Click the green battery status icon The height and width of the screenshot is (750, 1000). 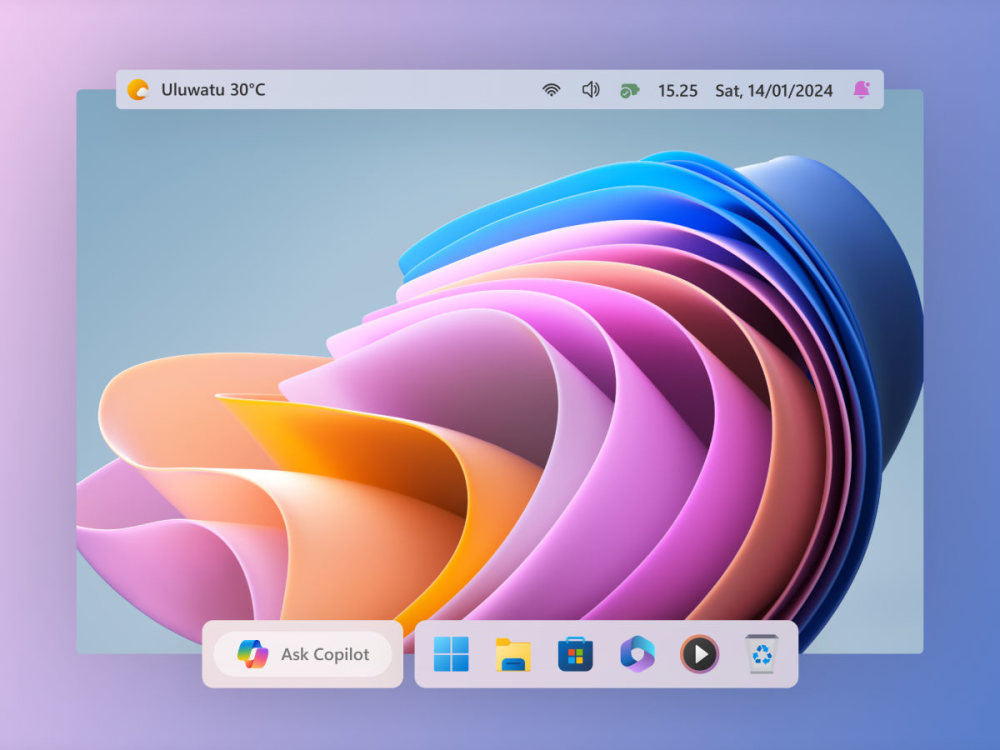pos(629,91)
